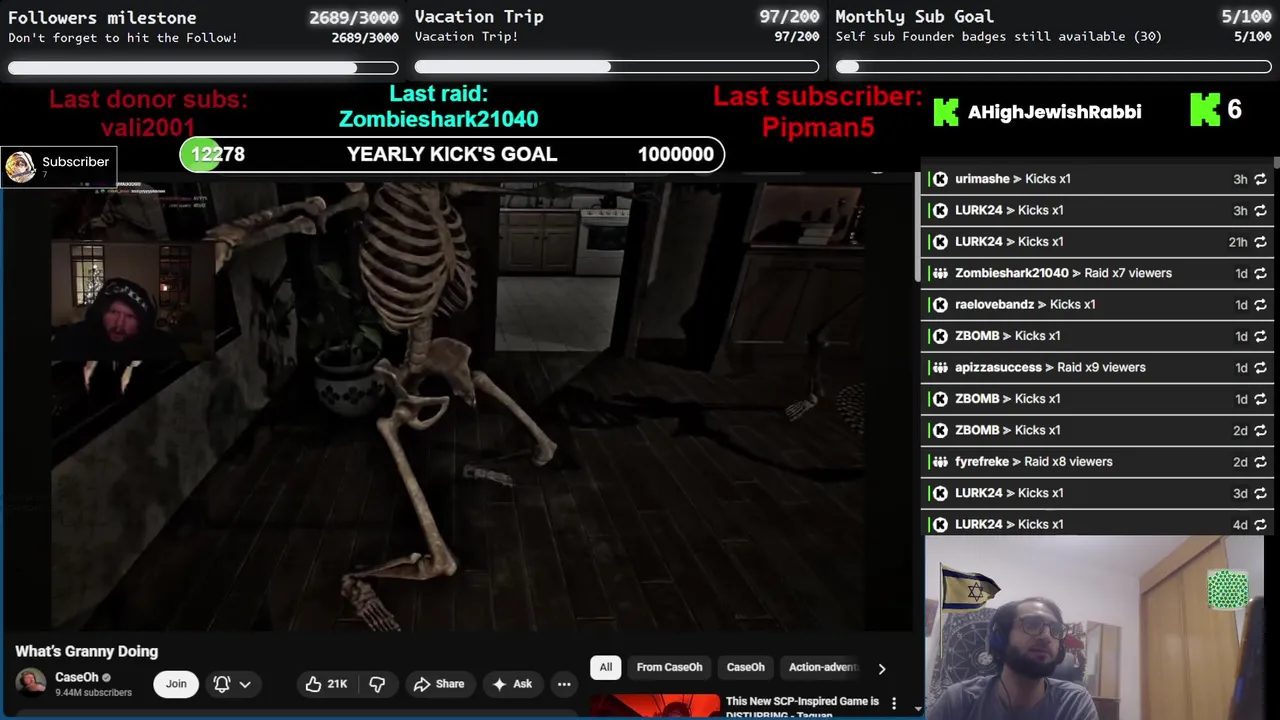This screenshot has width=1280, height=720.
Task: Click green Kick logo beside AHighJewishRabbi
Action: (x=946, y=112)
